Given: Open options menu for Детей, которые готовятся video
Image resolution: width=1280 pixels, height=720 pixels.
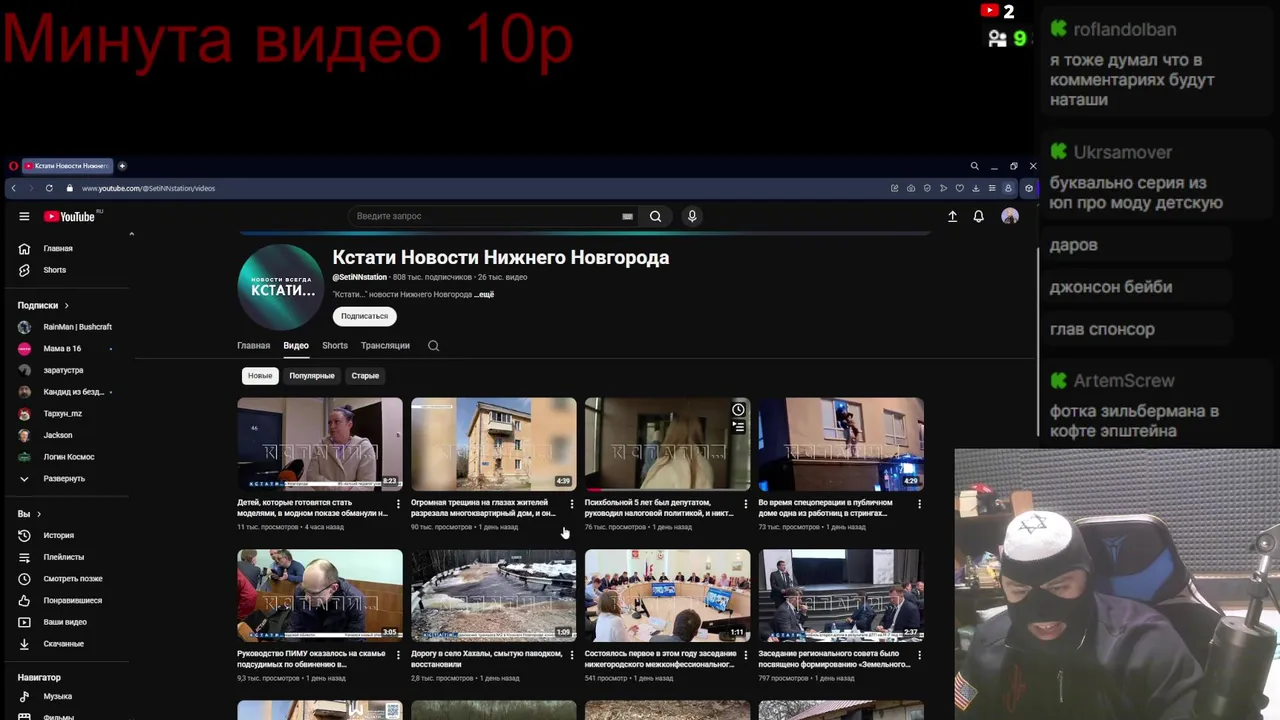Looking at the screenshot, I should coord(398,504).
